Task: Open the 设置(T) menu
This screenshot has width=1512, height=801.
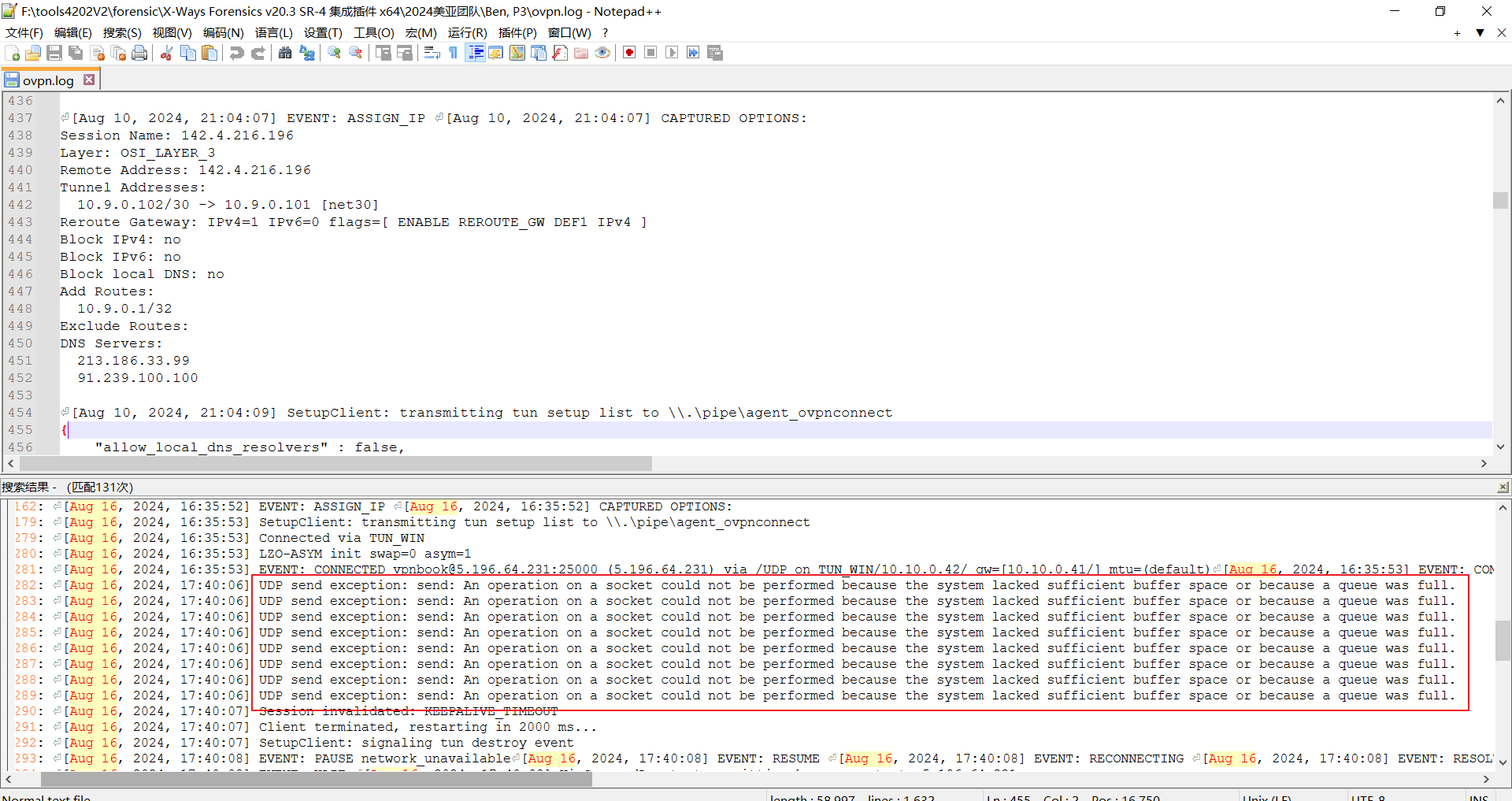Action: click(324, 32)
